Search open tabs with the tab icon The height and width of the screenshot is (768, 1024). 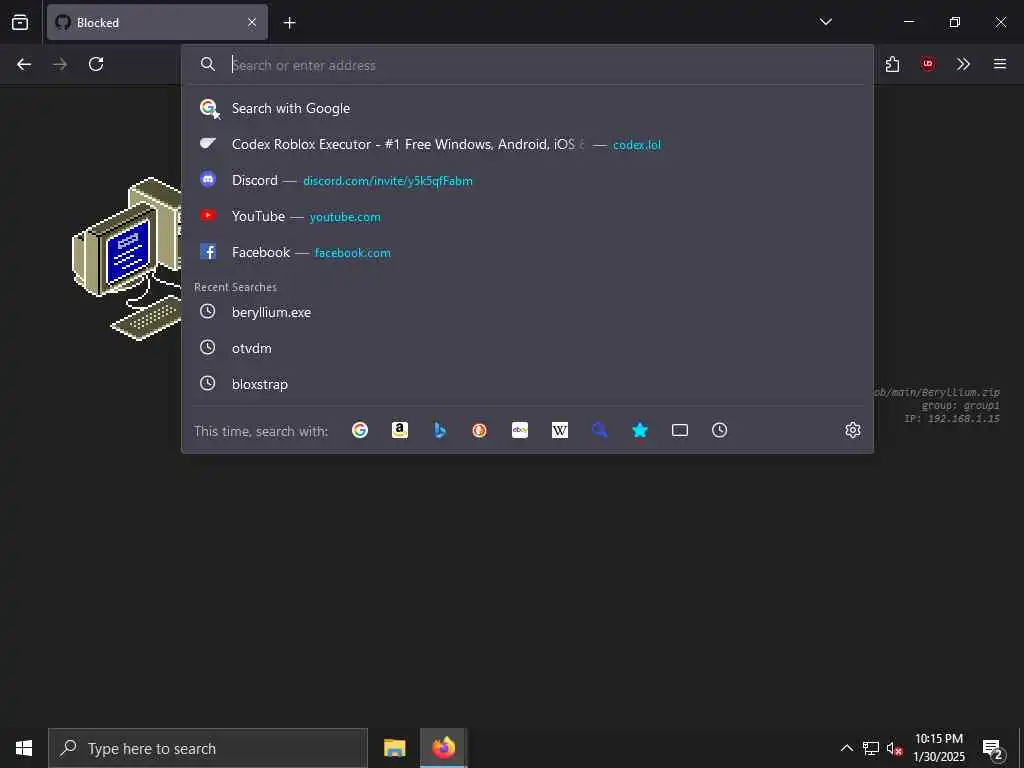(680, 430)
